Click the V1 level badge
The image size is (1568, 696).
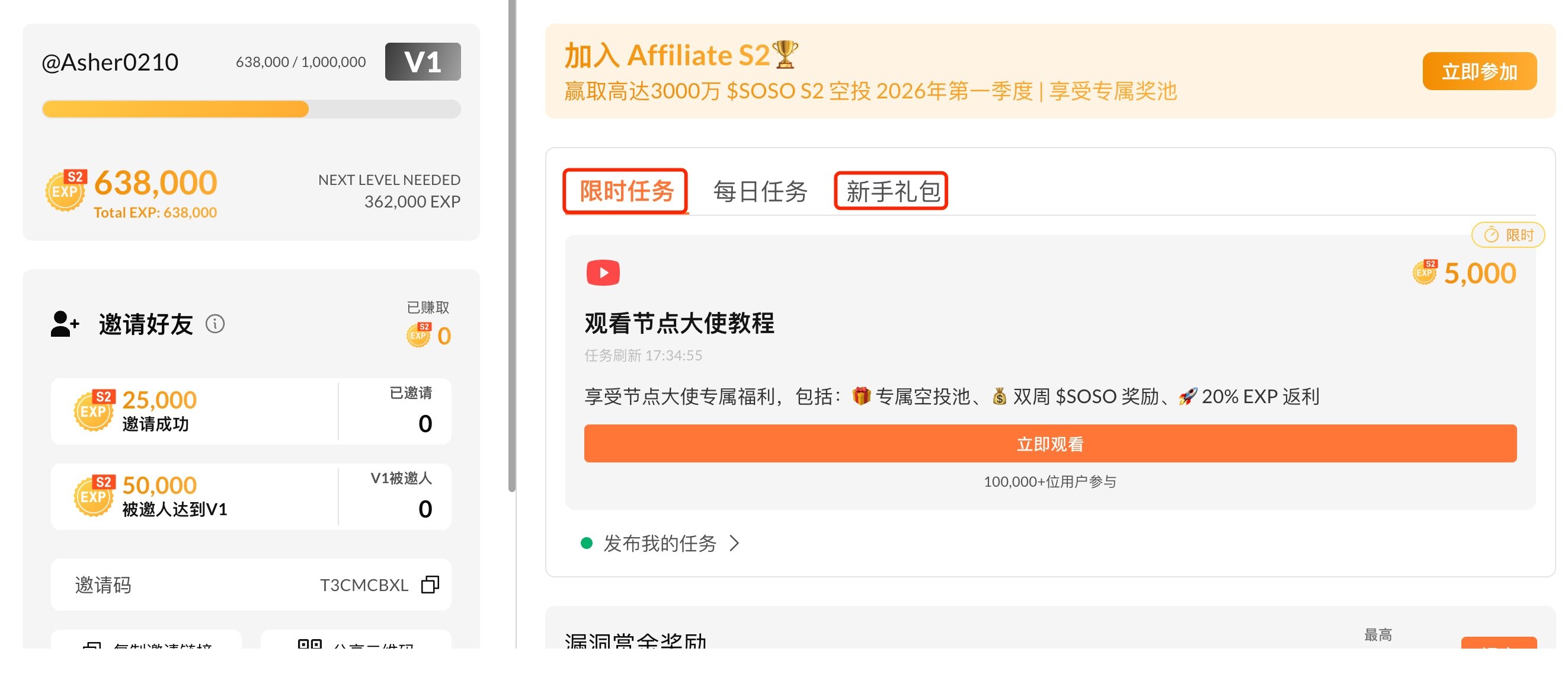[423, 62]
